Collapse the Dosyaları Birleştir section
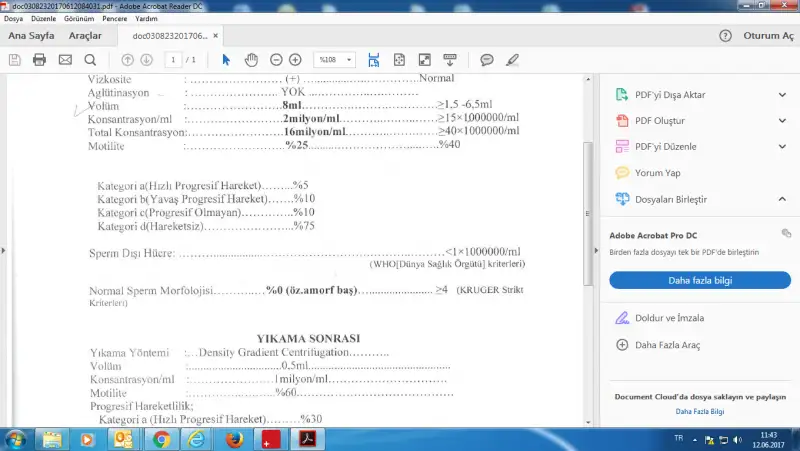 [783, 199]
